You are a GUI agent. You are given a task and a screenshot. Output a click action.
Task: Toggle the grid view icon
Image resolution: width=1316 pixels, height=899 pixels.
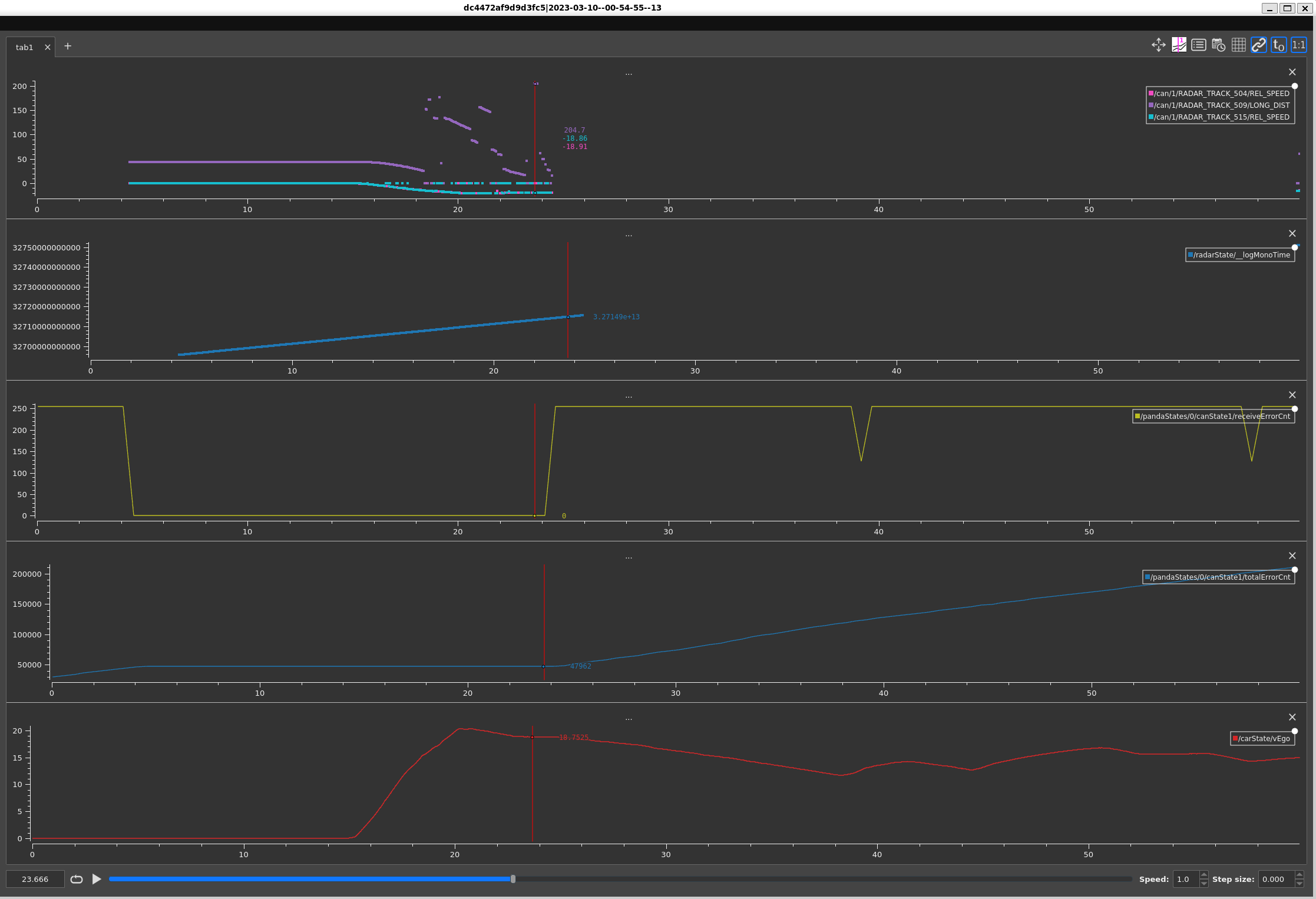click(1238, 45)
